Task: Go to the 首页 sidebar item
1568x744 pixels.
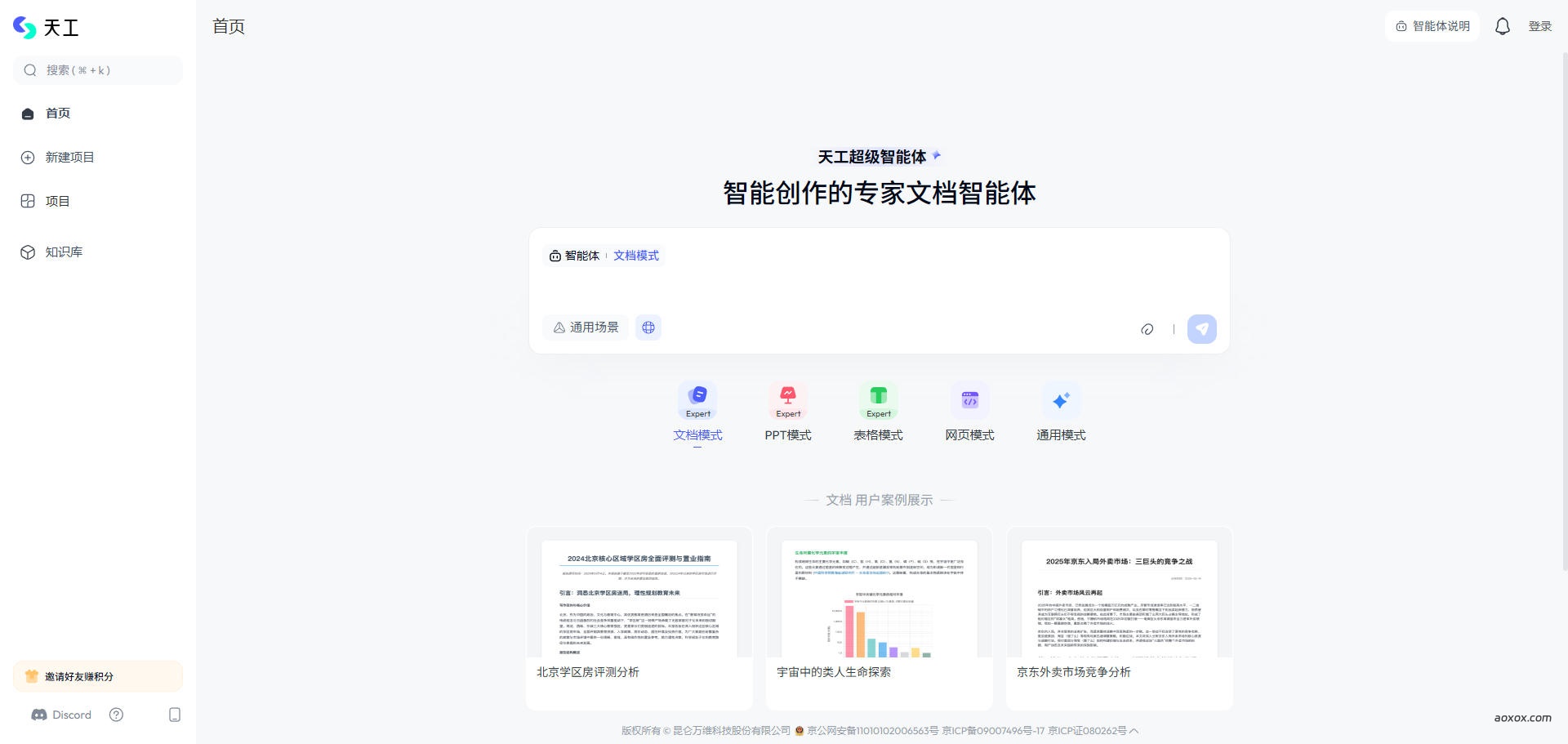Action: (x=98, y=114)
